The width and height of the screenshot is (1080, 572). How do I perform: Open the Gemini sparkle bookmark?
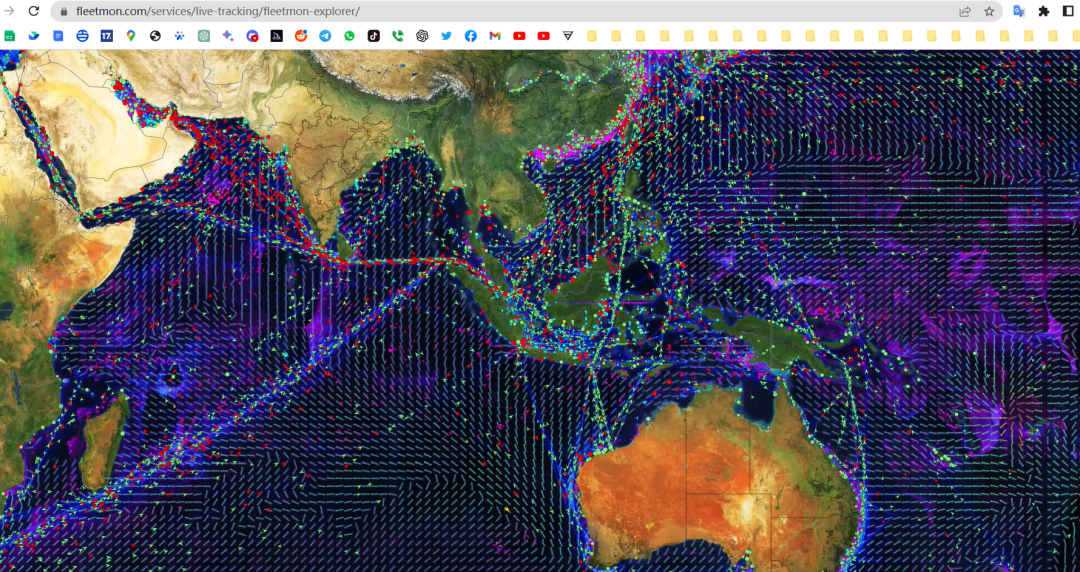pyautogui.click(x=228, y=36)
